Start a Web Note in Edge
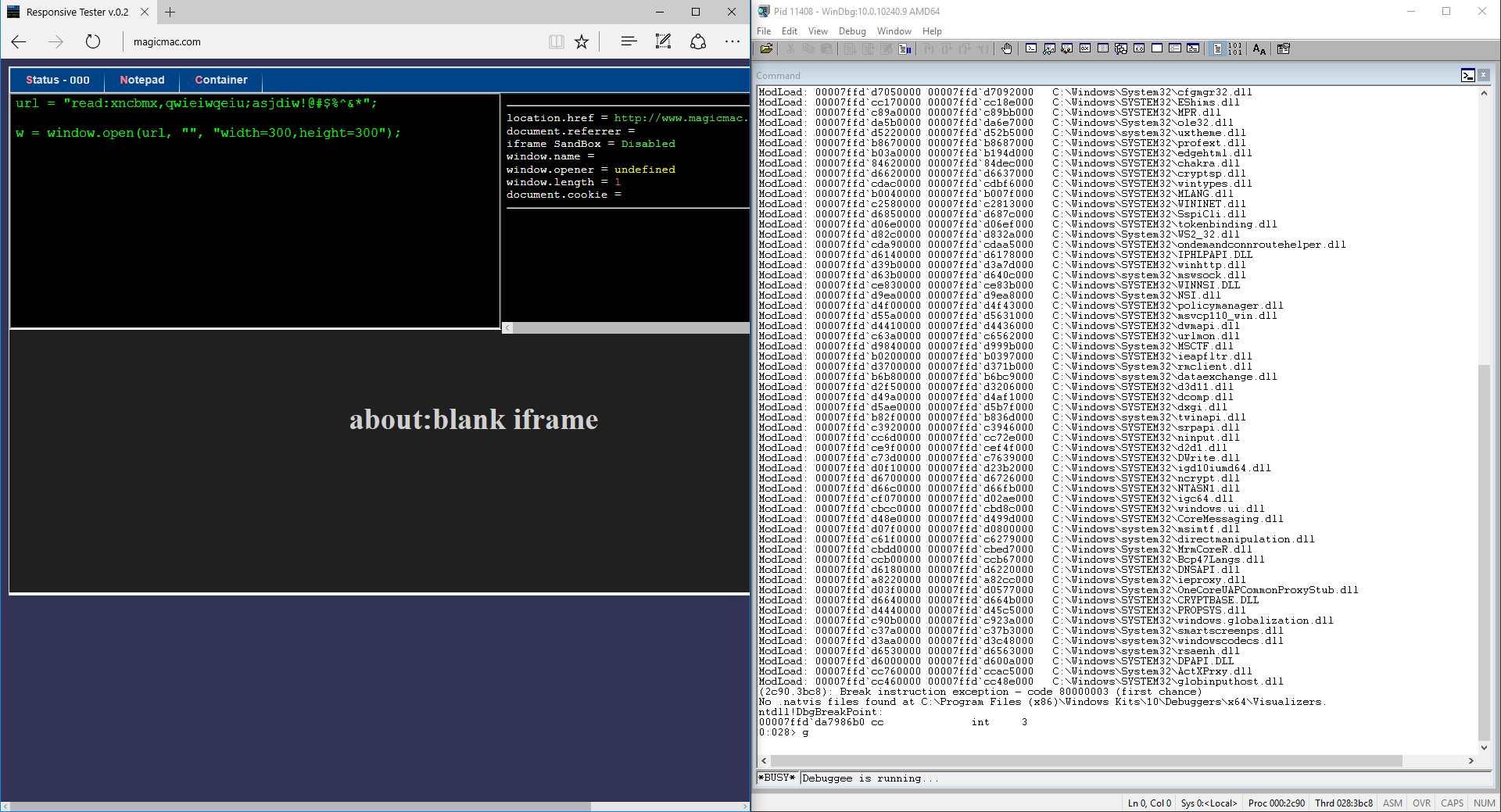 point(663,42)
